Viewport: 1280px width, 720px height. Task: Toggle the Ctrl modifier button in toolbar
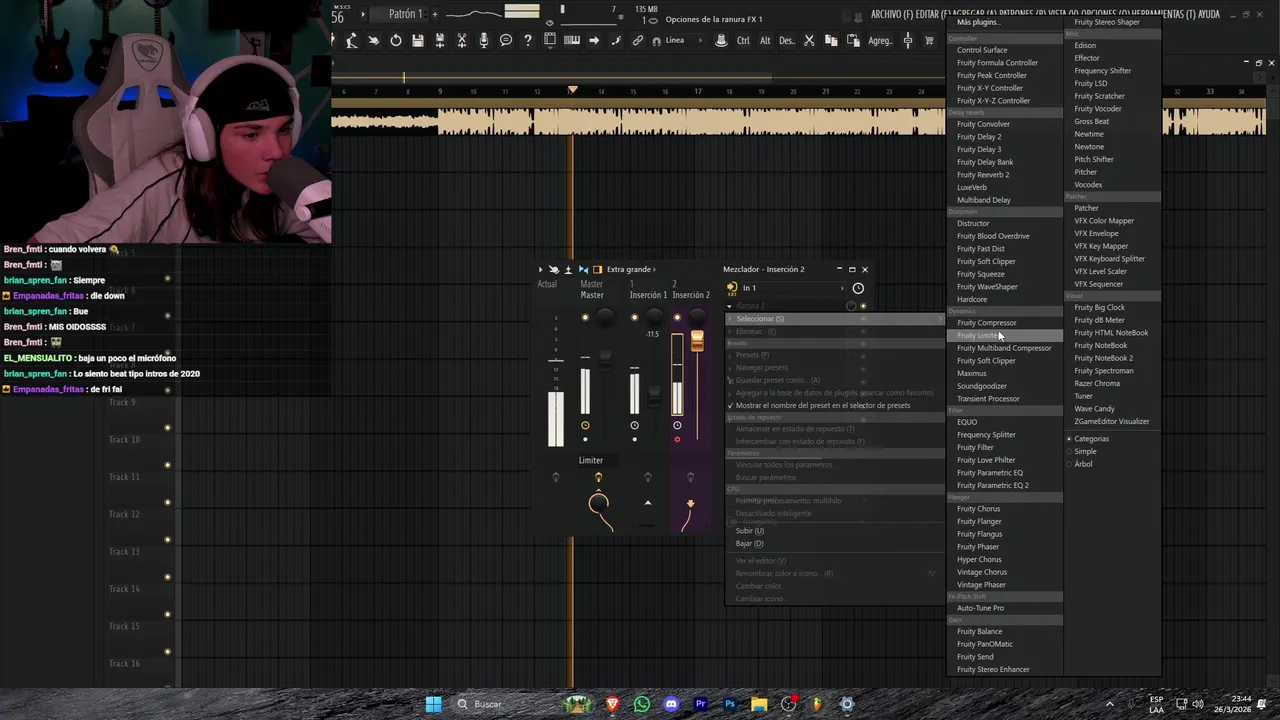(743, 40)
